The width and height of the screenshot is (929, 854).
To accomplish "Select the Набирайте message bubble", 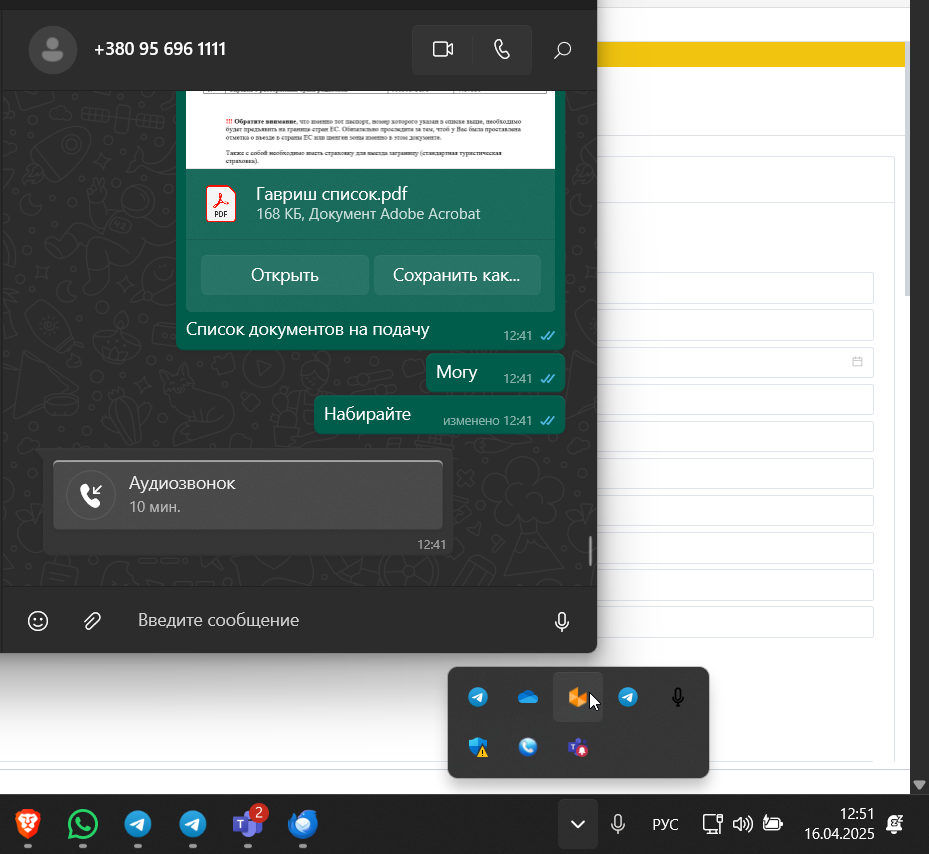I will pos(439,415).
